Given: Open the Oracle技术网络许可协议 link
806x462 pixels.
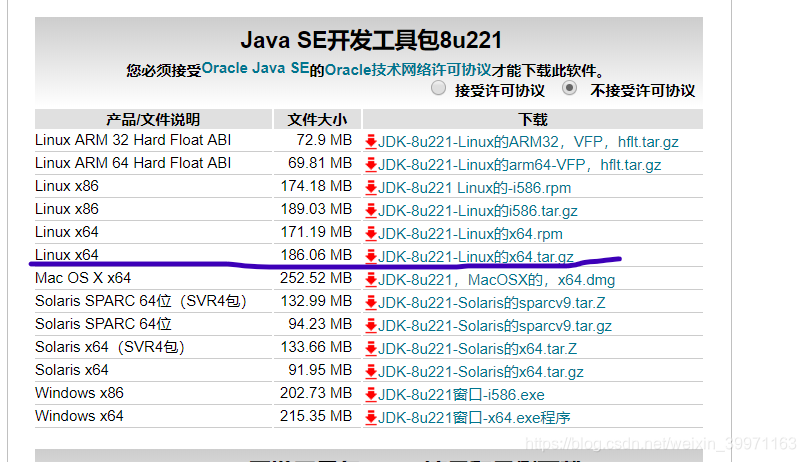Looking at the screenshot, I should 408,69.
